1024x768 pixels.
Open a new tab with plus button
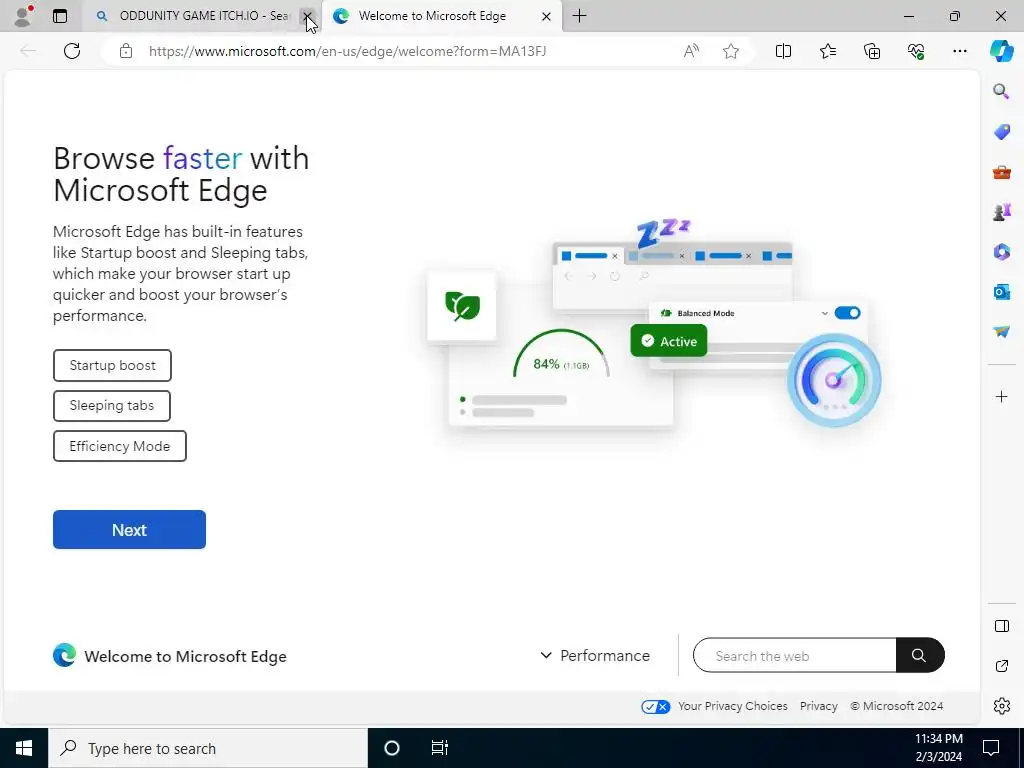pos(579,16)
